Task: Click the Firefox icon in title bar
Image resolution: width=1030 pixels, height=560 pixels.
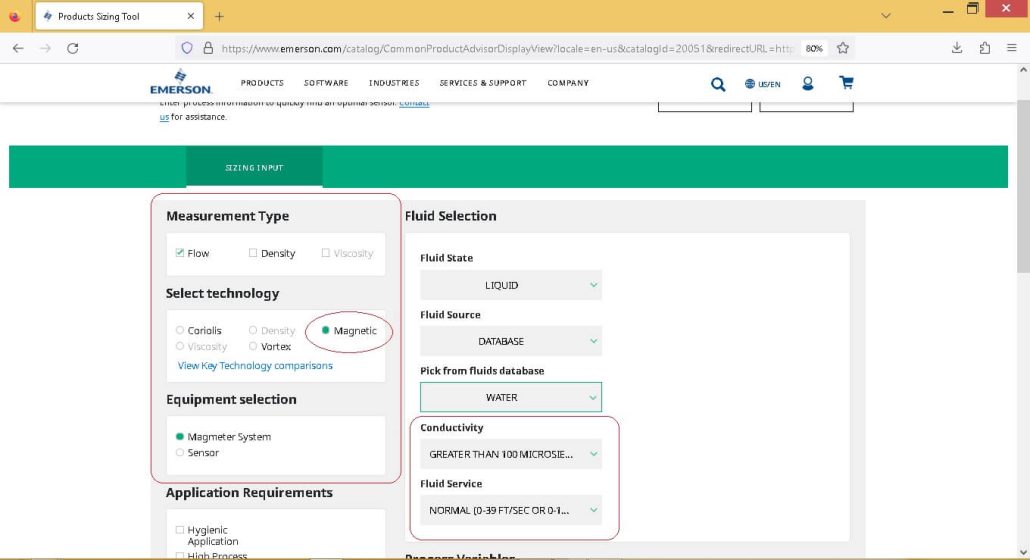Action: [x=14, y=16]
